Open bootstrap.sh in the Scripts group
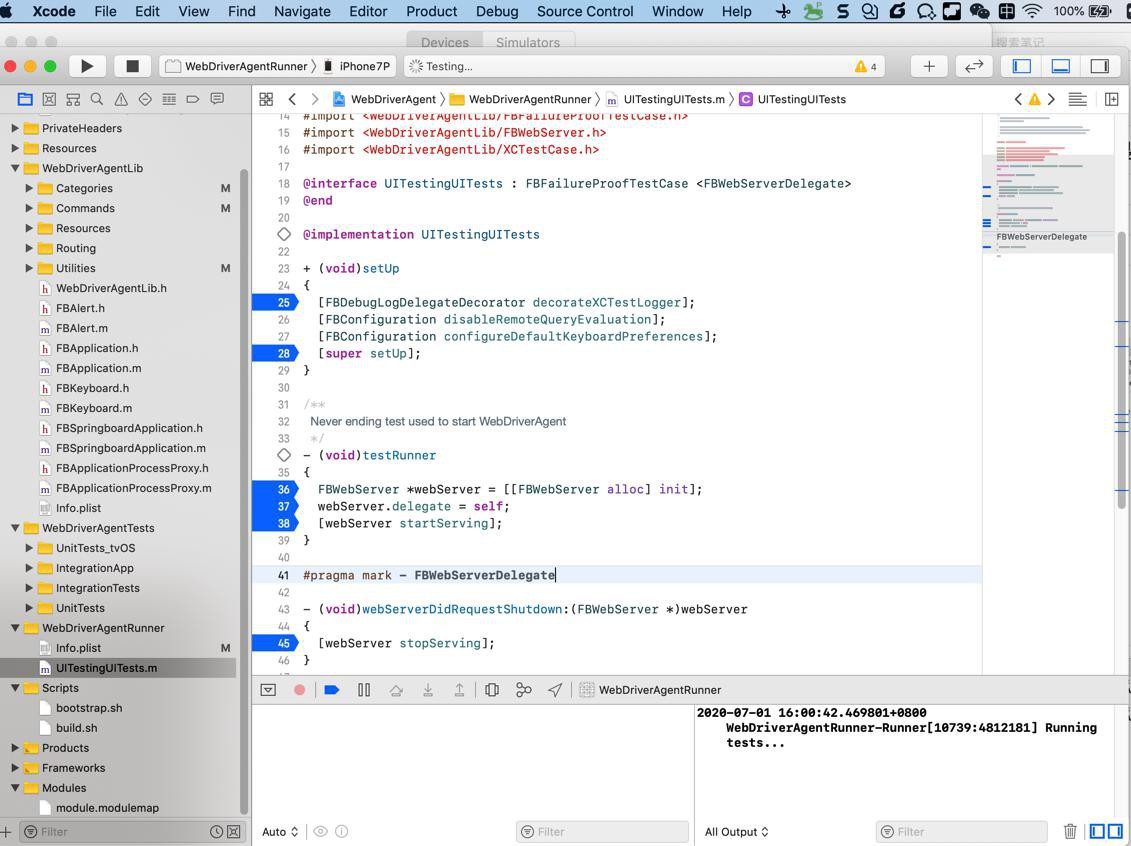Screen dimensions: 1131x846 point(89,708)
